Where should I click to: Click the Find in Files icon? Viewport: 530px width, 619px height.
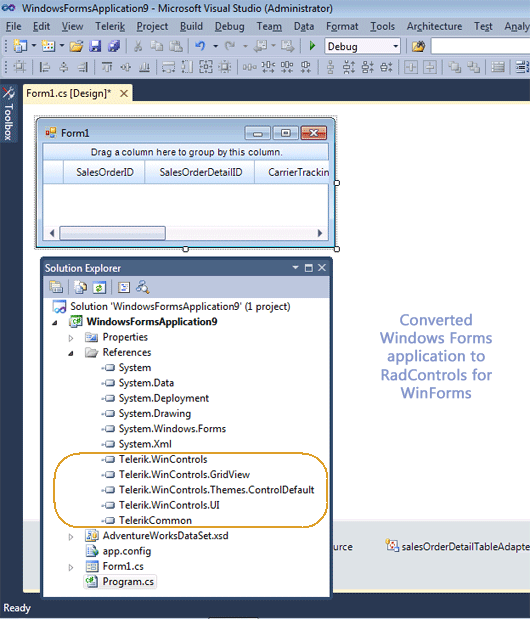[418, 46]
